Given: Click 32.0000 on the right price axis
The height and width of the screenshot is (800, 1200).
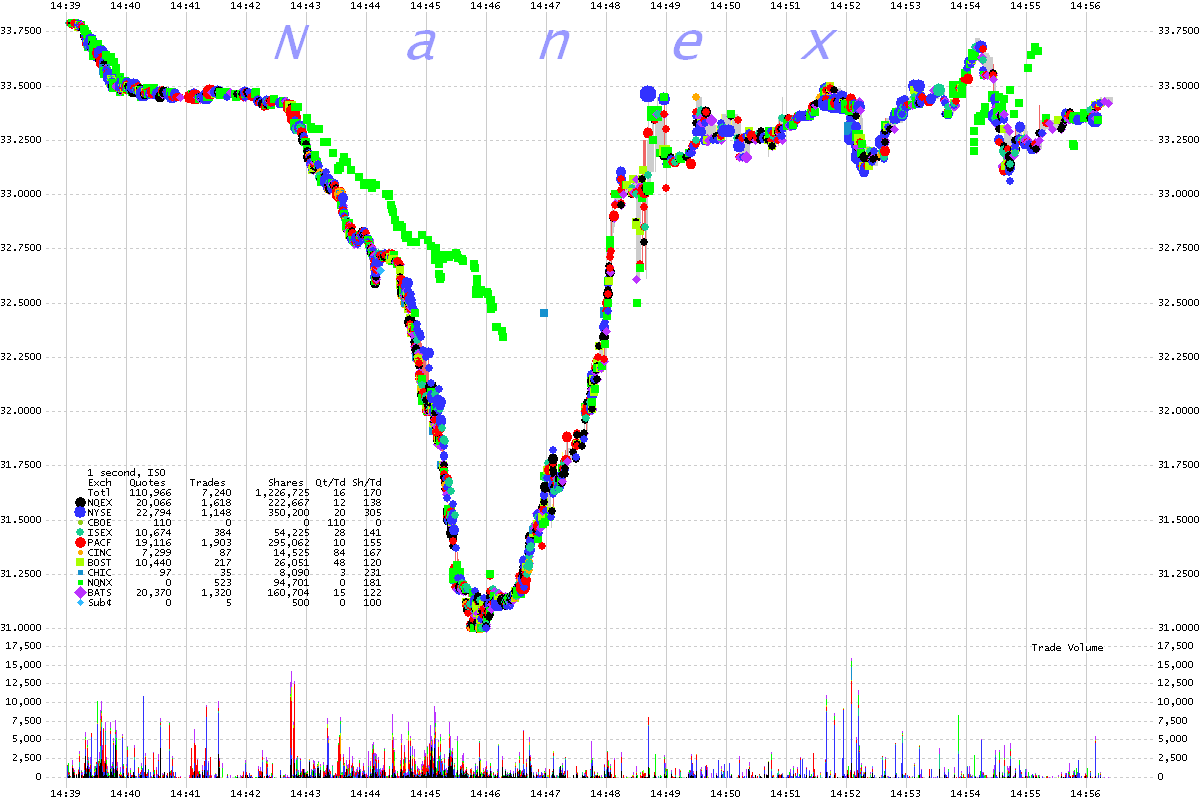Looking at the screenshot, I should (1177, 411).
